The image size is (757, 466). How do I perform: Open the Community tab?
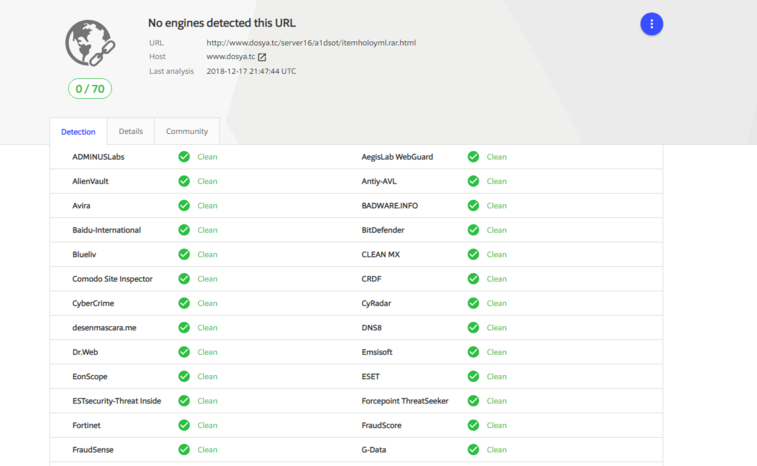187,131
